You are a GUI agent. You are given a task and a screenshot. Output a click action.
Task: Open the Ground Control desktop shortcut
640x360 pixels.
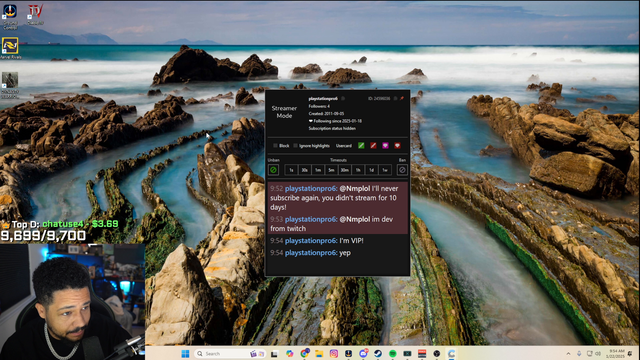coord(10,16)
